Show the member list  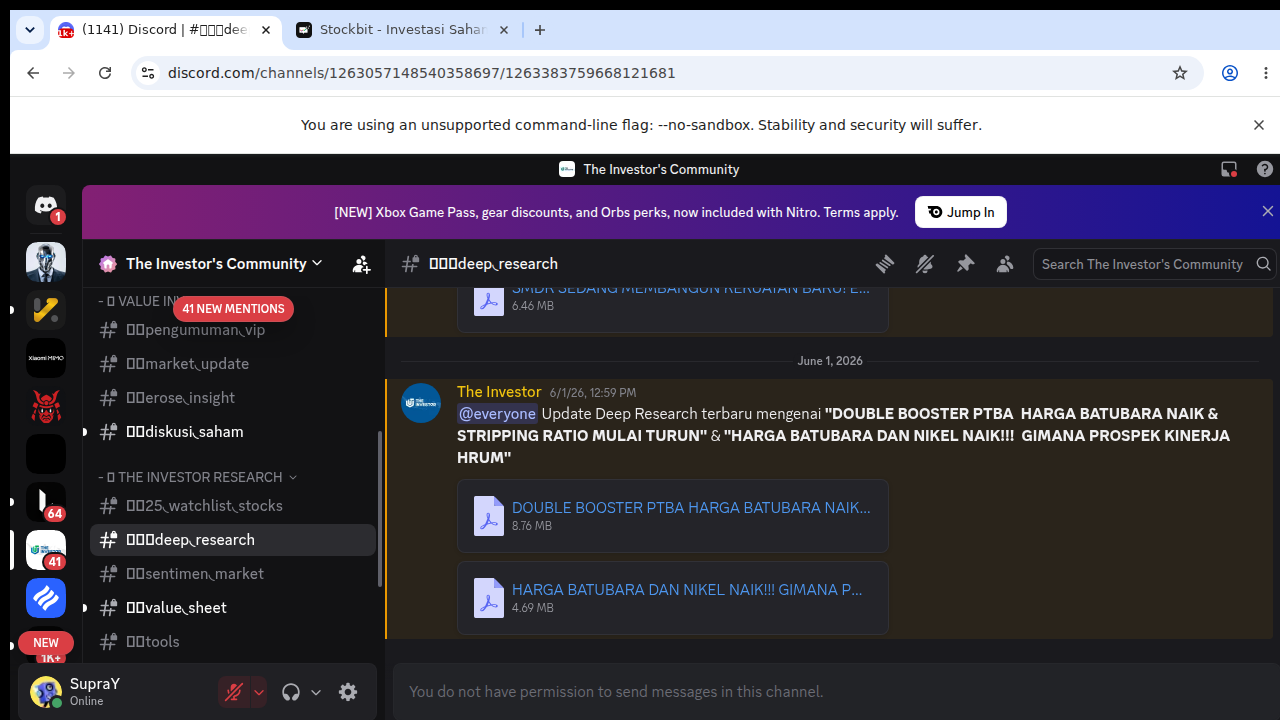click(1005, 264)
